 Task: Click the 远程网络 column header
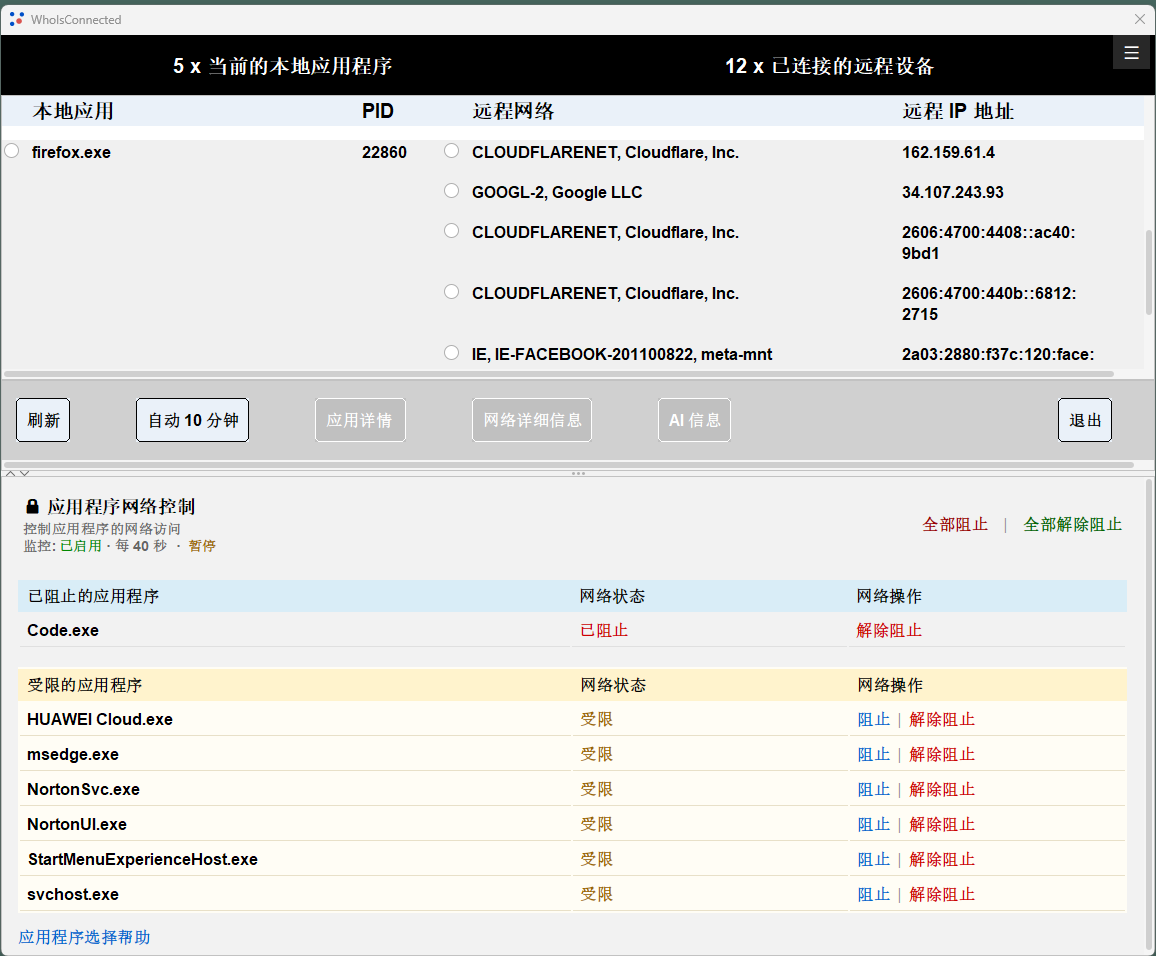513,111
